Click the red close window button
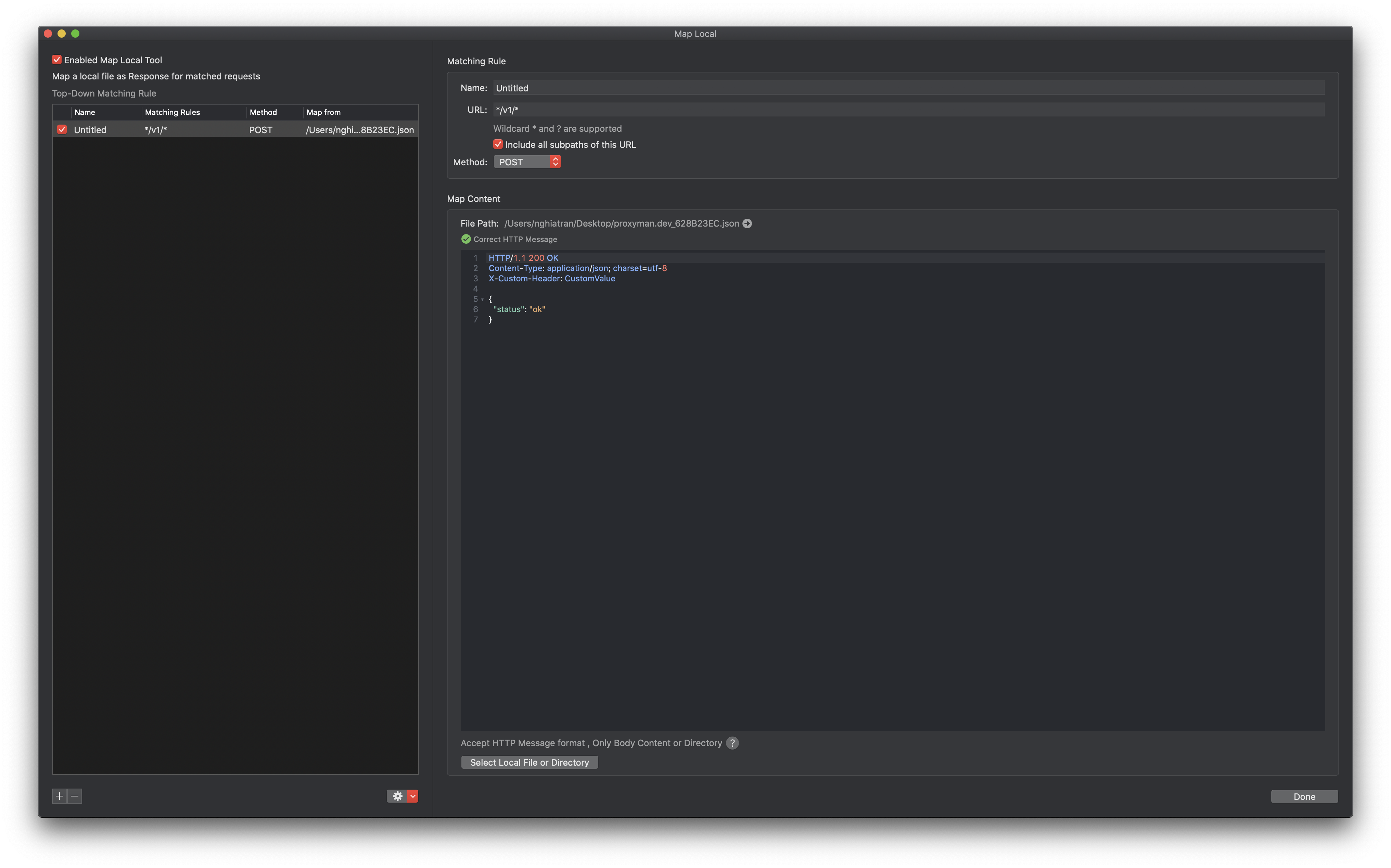This screenshot has height=868, width=1391. [x=48, y=34]
